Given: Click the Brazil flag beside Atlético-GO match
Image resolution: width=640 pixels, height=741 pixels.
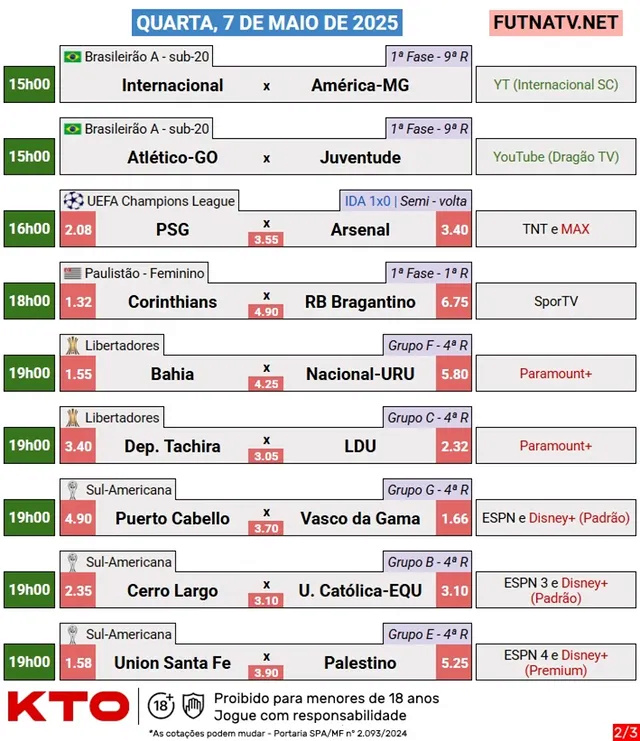Looking at the screenshot, I should click(x=72, y=129).
